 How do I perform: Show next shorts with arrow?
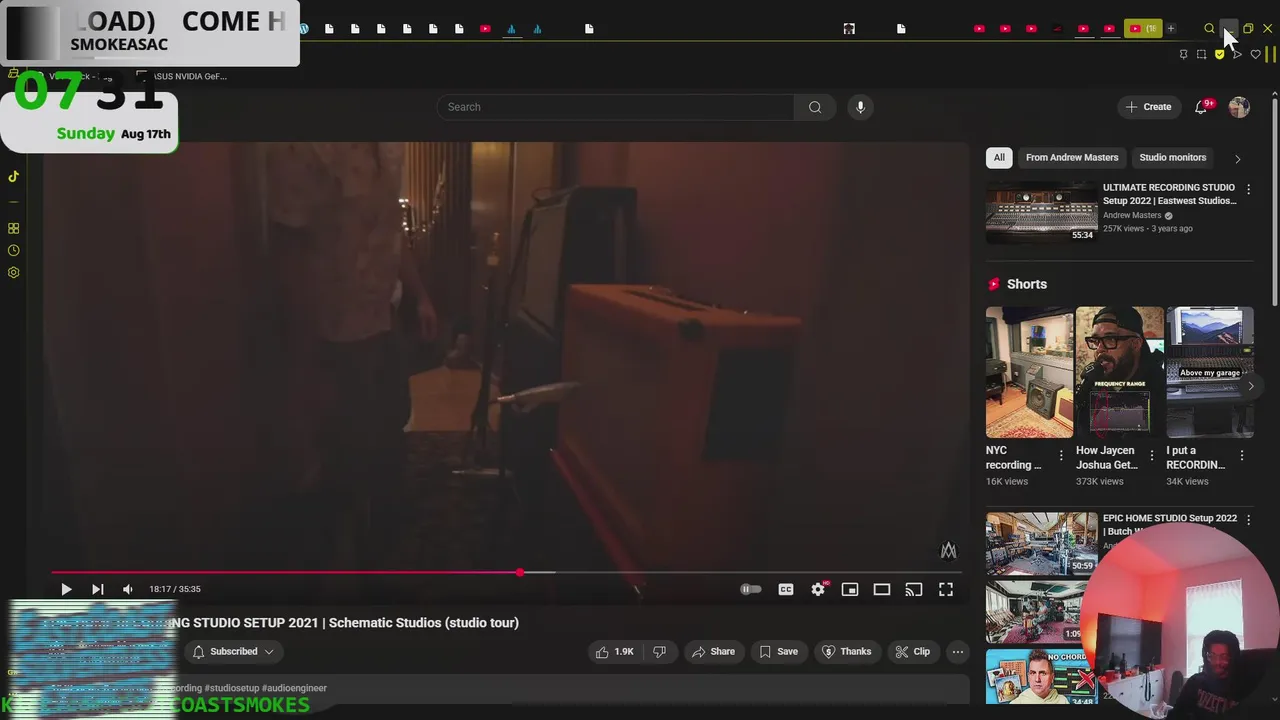tap(1250, 386)
